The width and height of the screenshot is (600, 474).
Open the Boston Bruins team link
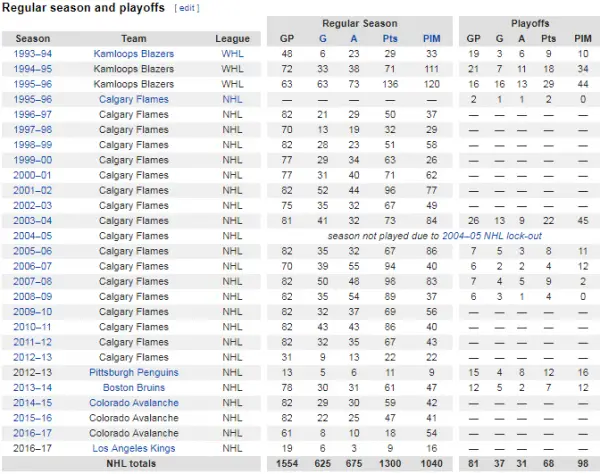point(134,388)
